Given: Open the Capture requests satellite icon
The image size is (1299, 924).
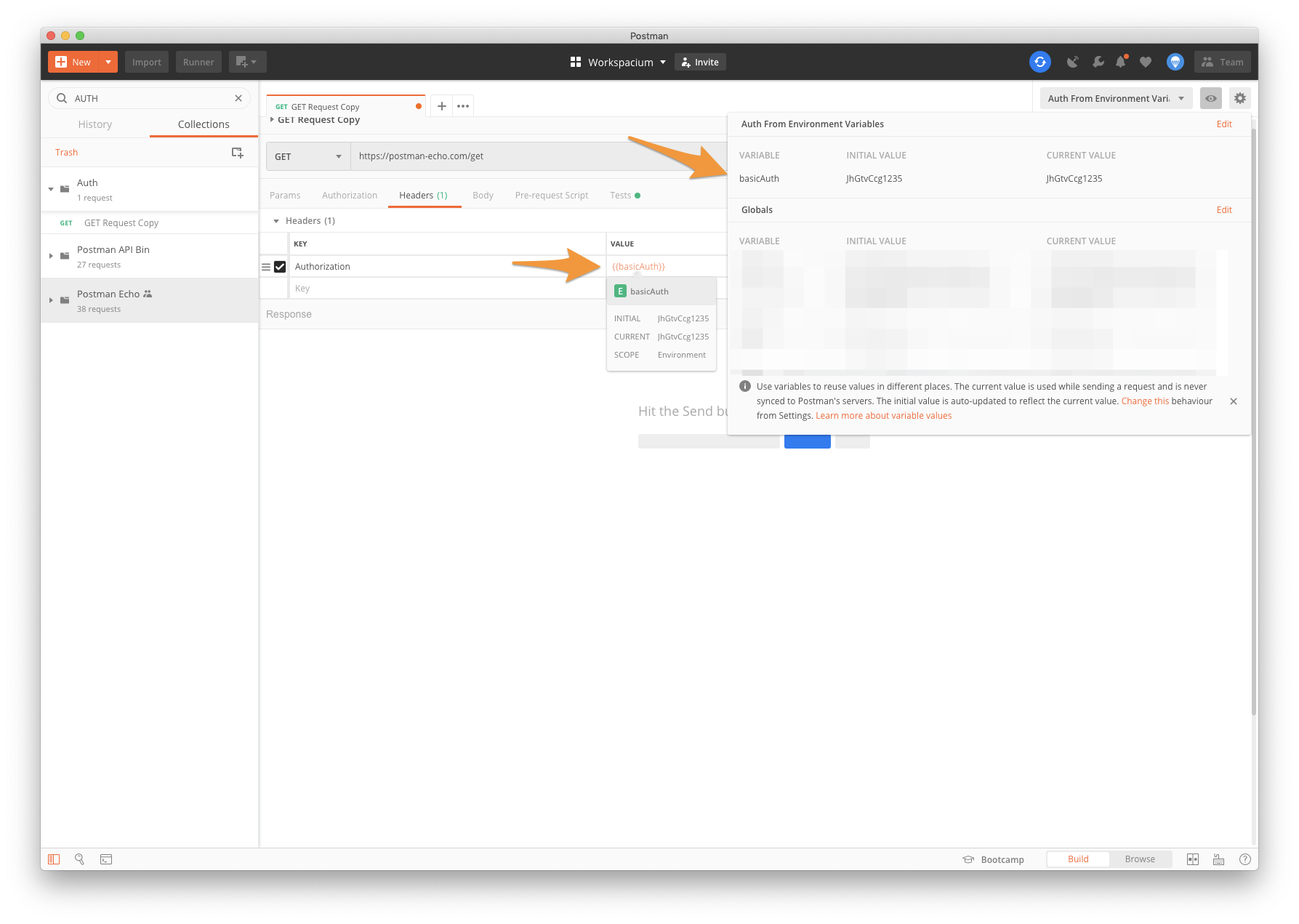Looking at the screenshot, I should (1073, 62).
